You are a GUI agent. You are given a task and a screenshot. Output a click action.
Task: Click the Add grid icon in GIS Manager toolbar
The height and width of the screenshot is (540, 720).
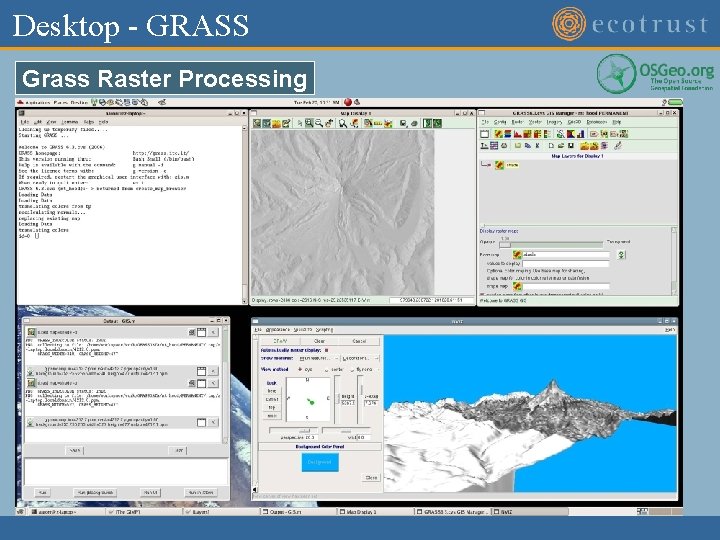(494, 146)
